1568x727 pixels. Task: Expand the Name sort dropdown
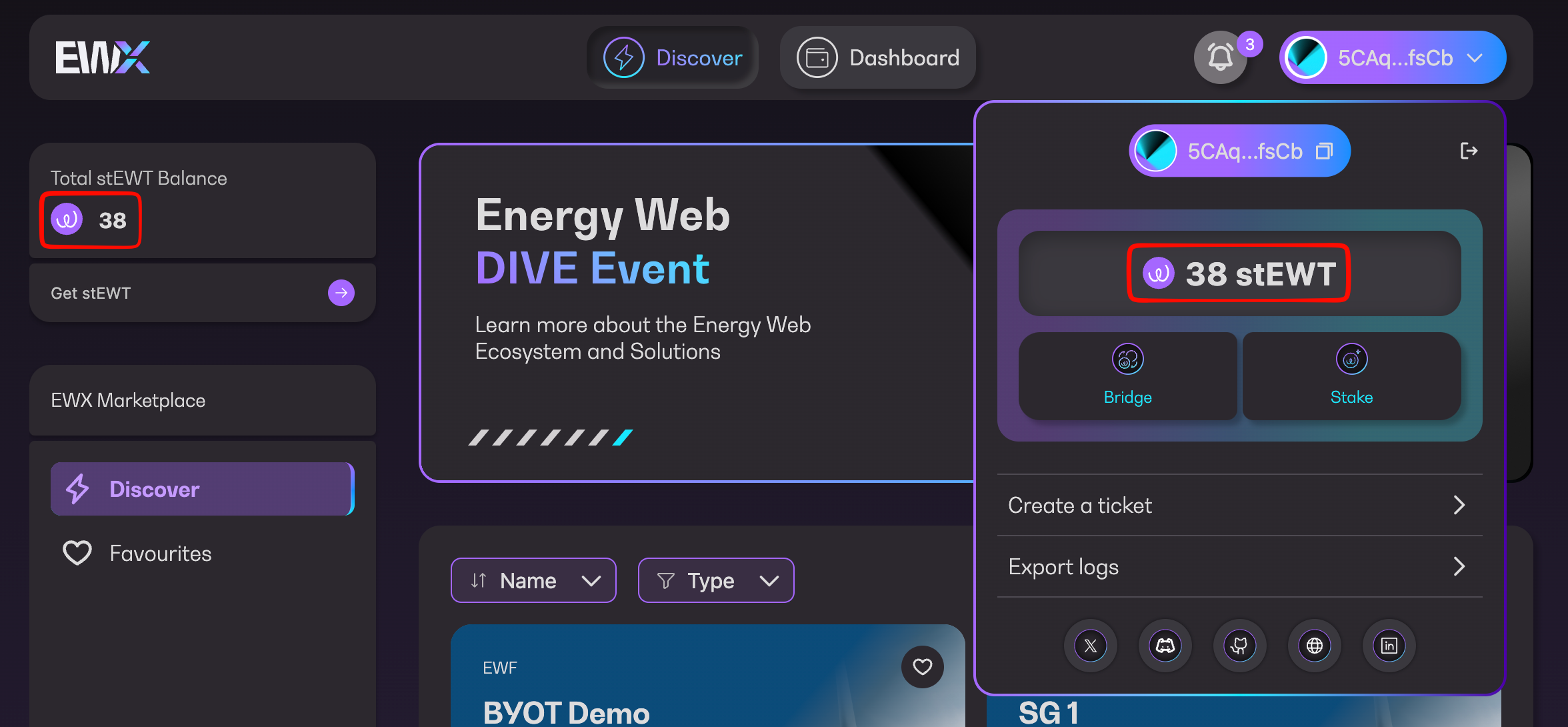point(533,580)
